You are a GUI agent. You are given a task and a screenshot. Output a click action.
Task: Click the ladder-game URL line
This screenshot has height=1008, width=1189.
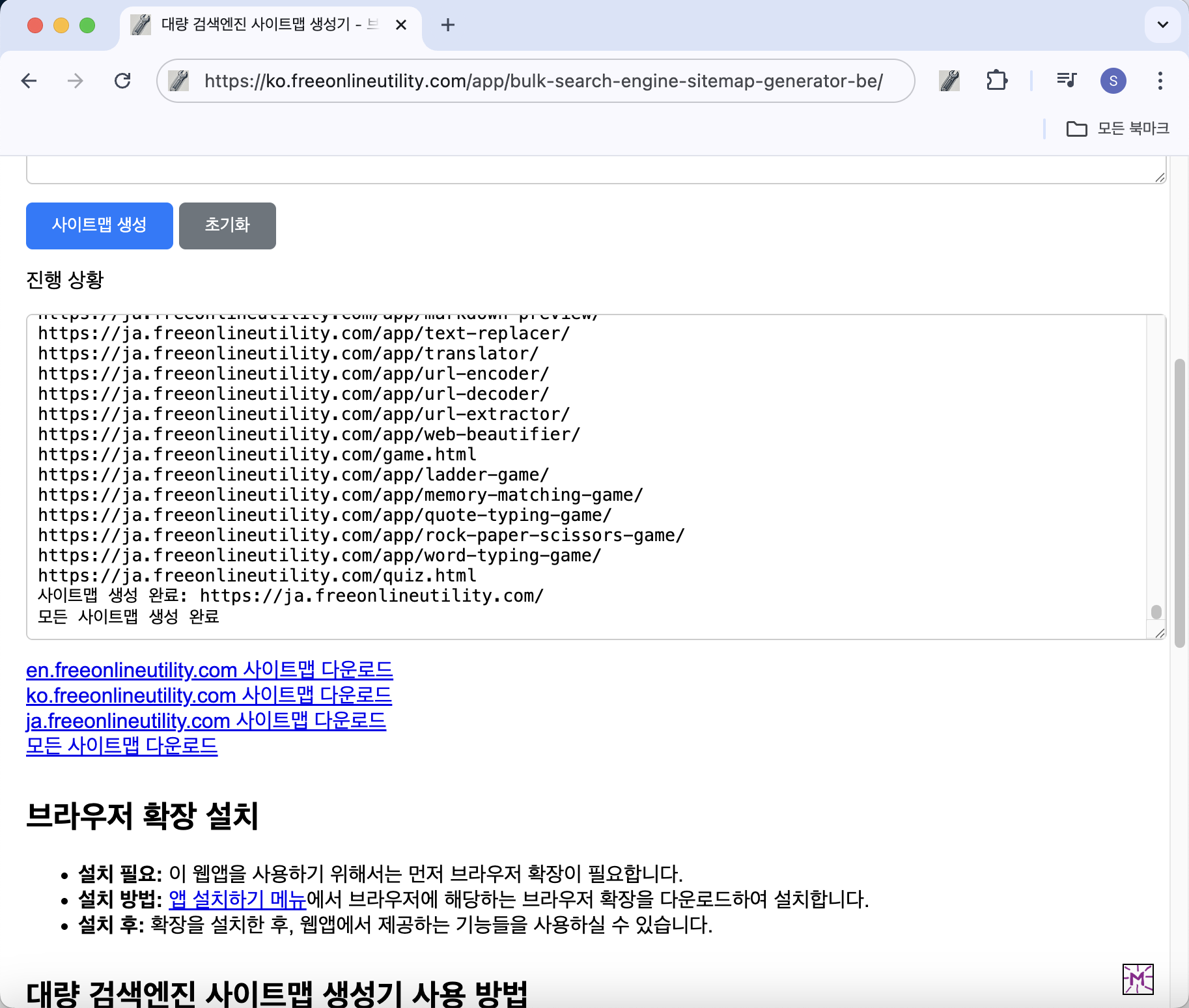tap(294, 475)
